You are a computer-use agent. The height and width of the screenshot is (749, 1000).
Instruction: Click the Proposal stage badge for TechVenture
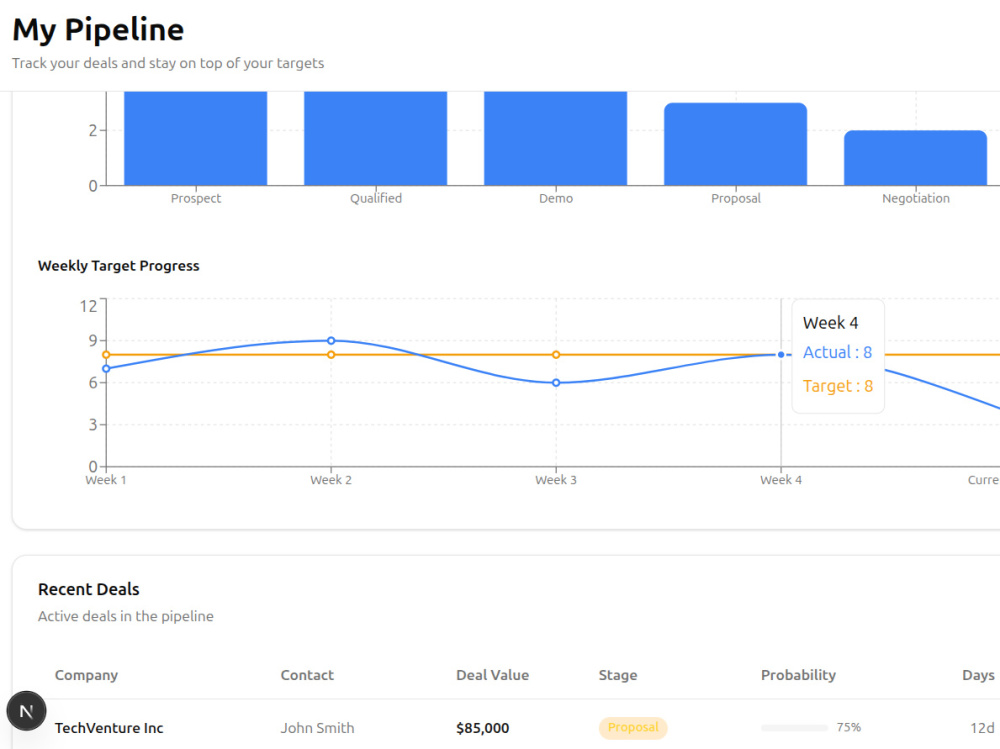pyautogui.click(x=633, y=727)
